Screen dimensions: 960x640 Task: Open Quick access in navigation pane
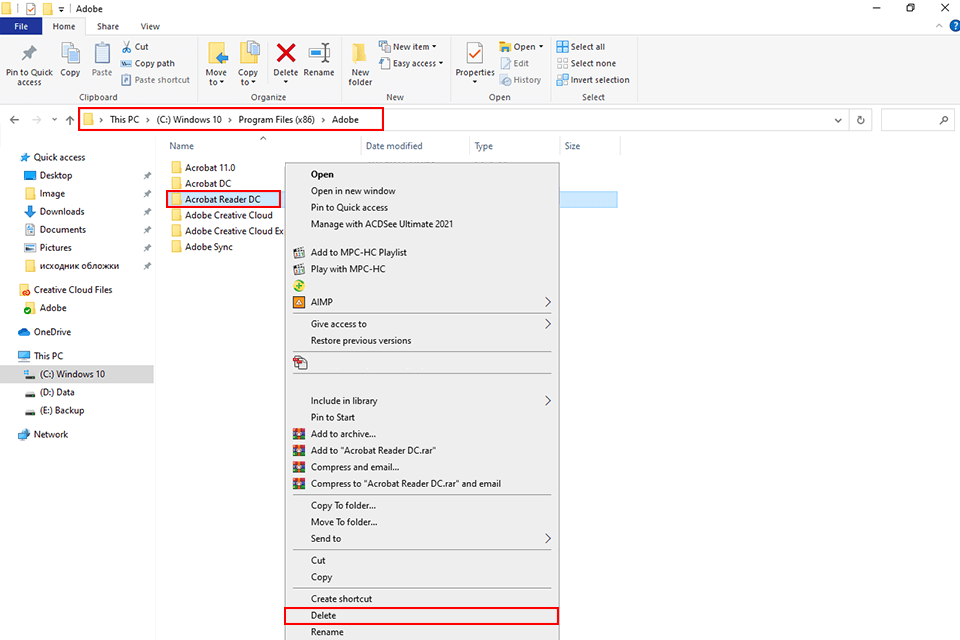tap(59, 157)
